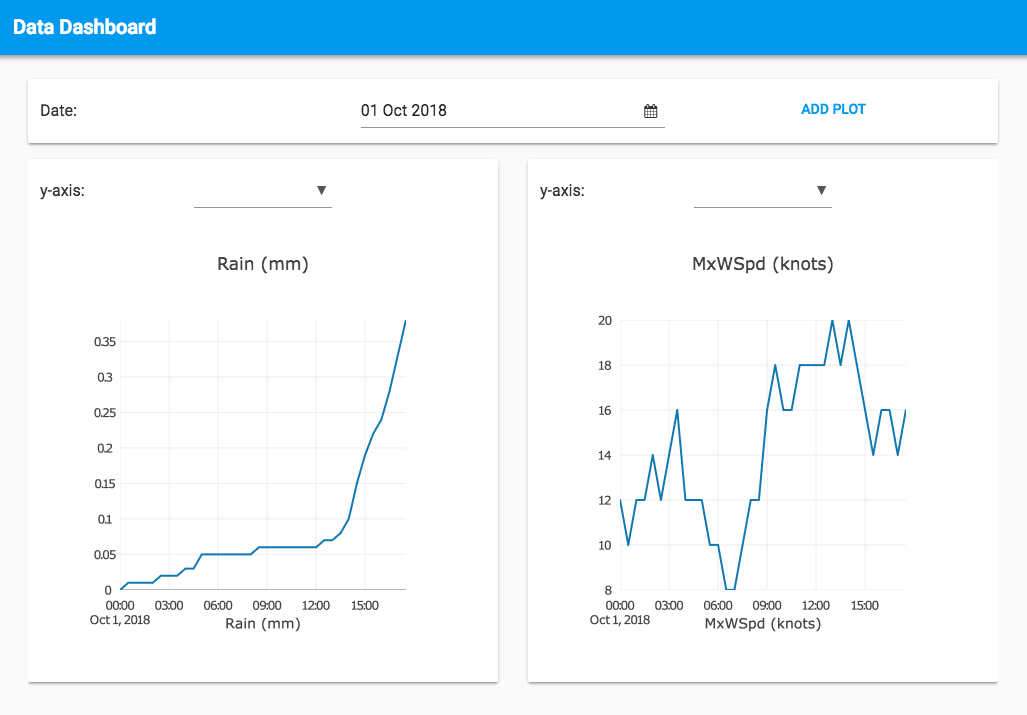
Task: Click the ADD PLOT button
Action: click(x=833, y=109)
